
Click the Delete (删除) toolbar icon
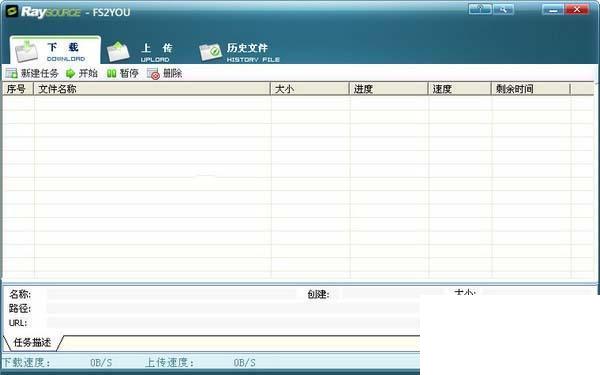point(153,73)
